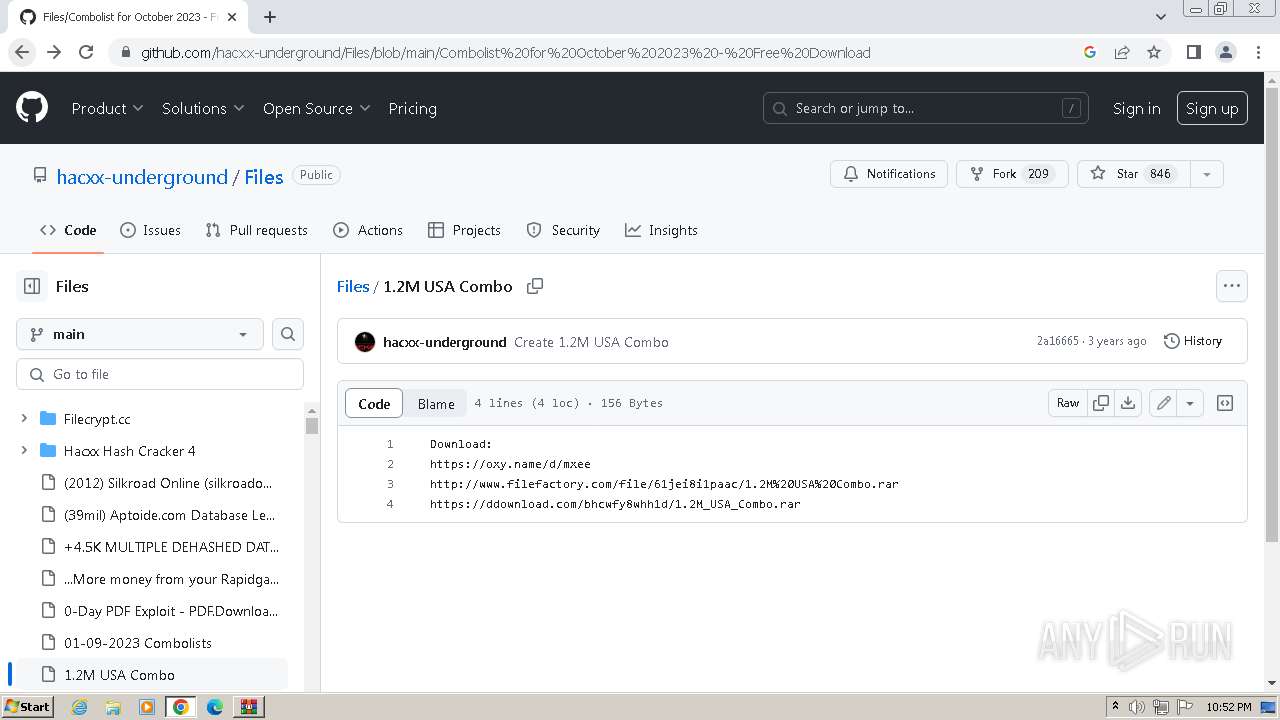Open the Actions tab
Screen dimensions: 1280x720
pyautogui.click(x=368, y=230)
